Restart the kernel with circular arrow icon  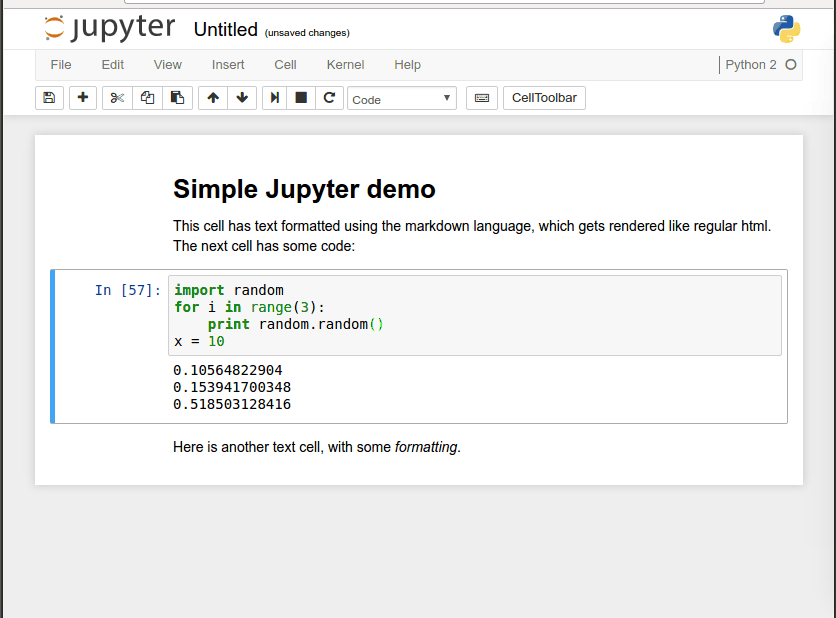[329, 98]
